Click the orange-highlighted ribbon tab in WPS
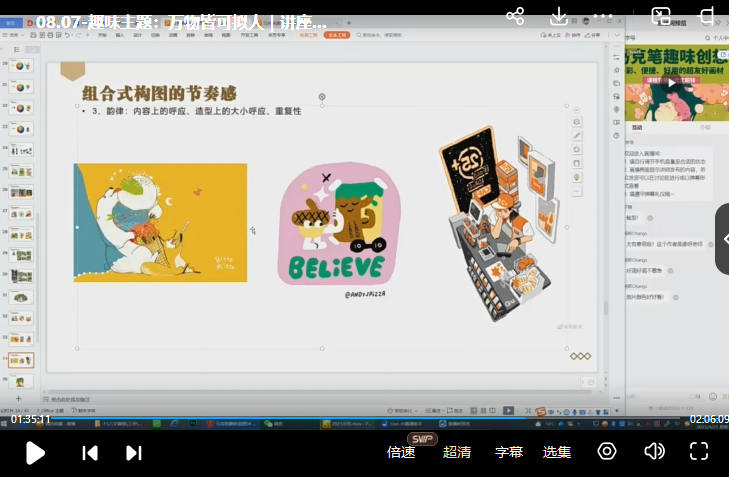Image resolution: width=729 pixels, height=477 pixels. [x=335, y=34]
